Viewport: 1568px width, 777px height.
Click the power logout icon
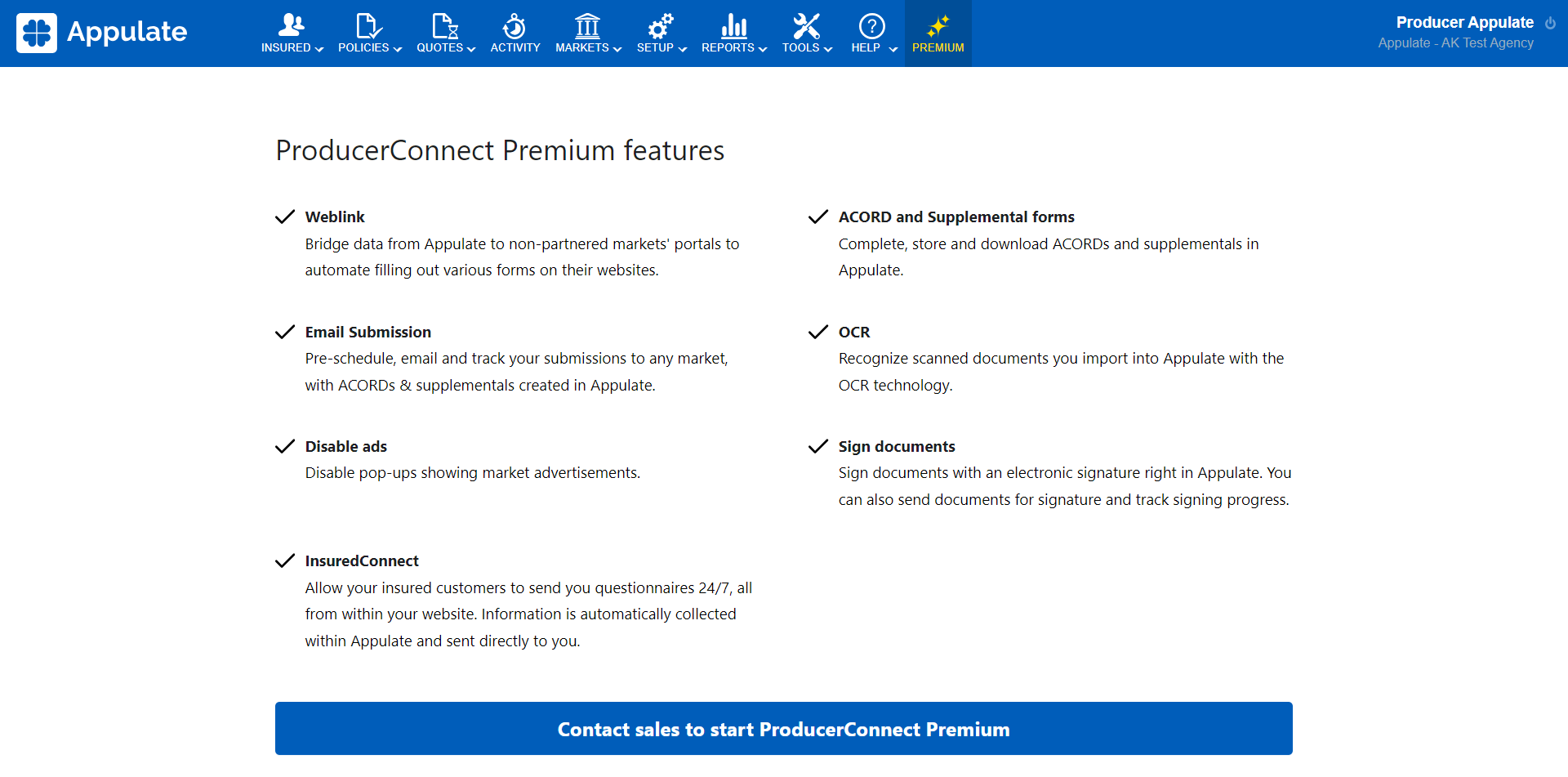1550,23
